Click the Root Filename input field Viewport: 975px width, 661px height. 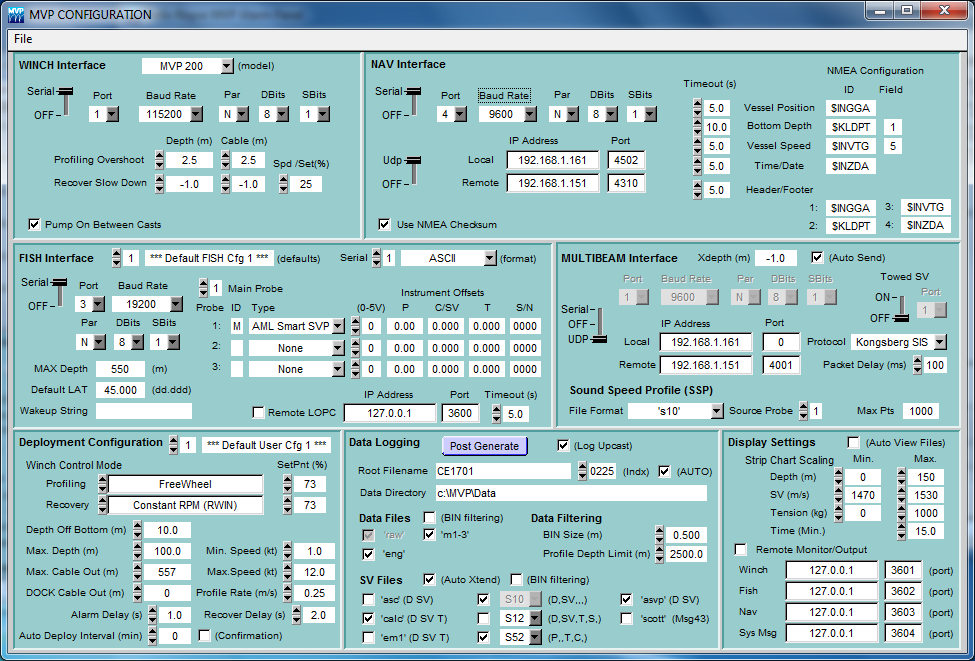[503, 471]
